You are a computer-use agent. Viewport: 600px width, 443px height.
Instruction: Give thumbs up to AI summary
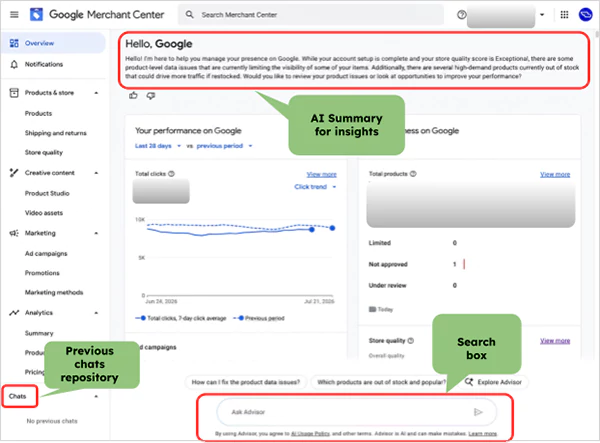133,95
